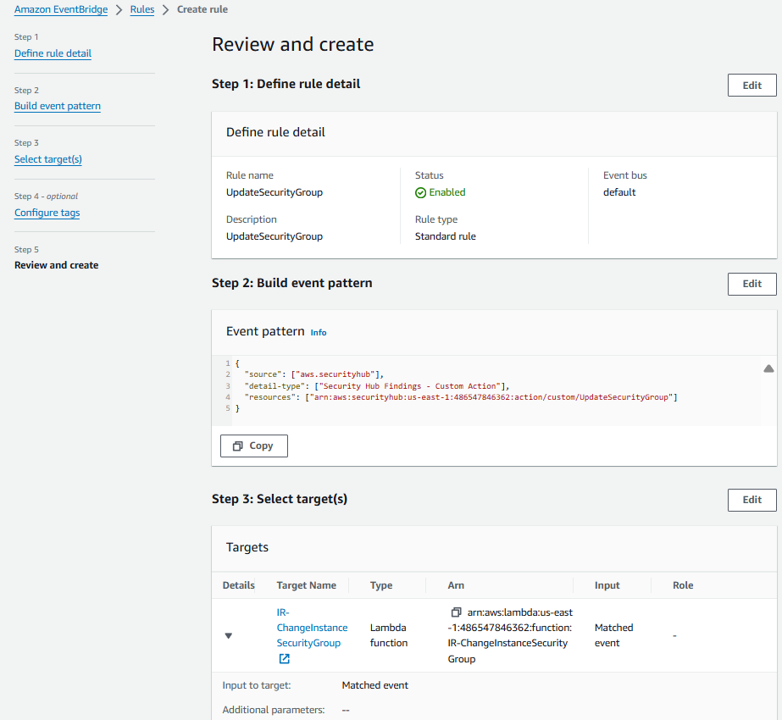Open Select target(s) step link
Viewport: 782px width, 720px height.
click(48, 159)
